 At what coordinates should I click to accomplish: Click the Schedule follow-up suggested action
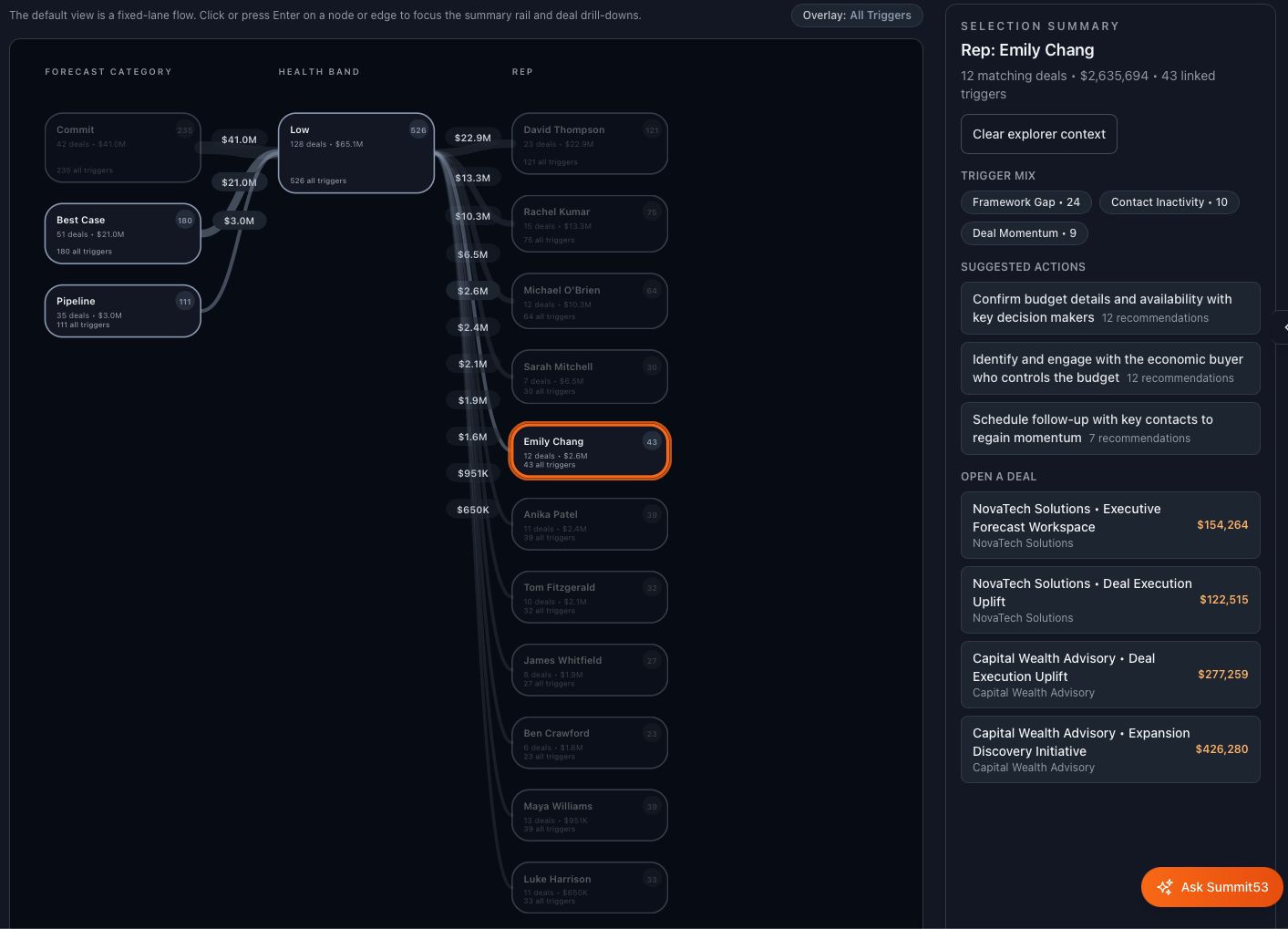1109,428
